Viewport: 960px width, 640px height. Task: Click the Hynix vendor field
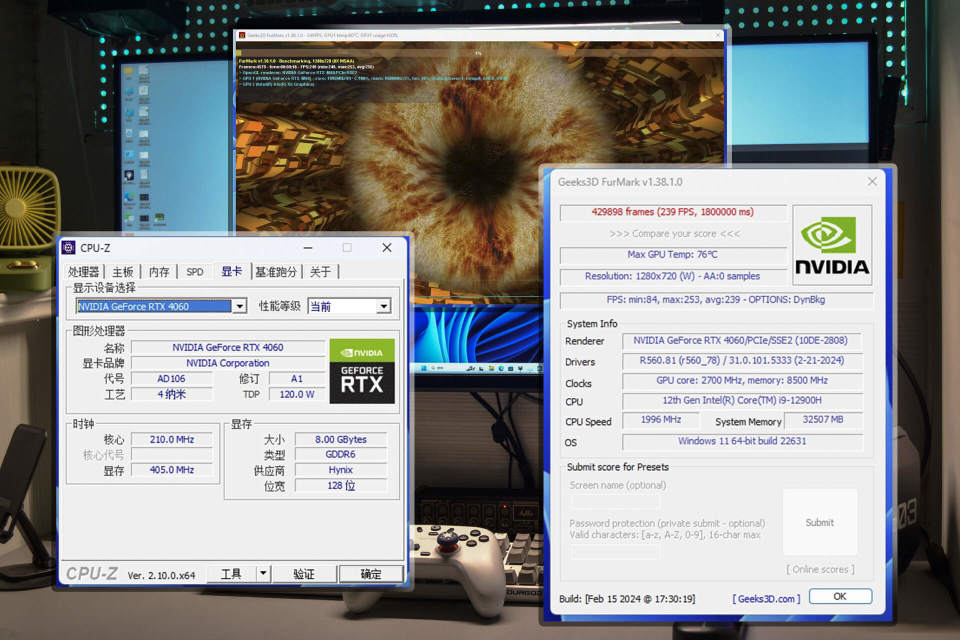341,470
